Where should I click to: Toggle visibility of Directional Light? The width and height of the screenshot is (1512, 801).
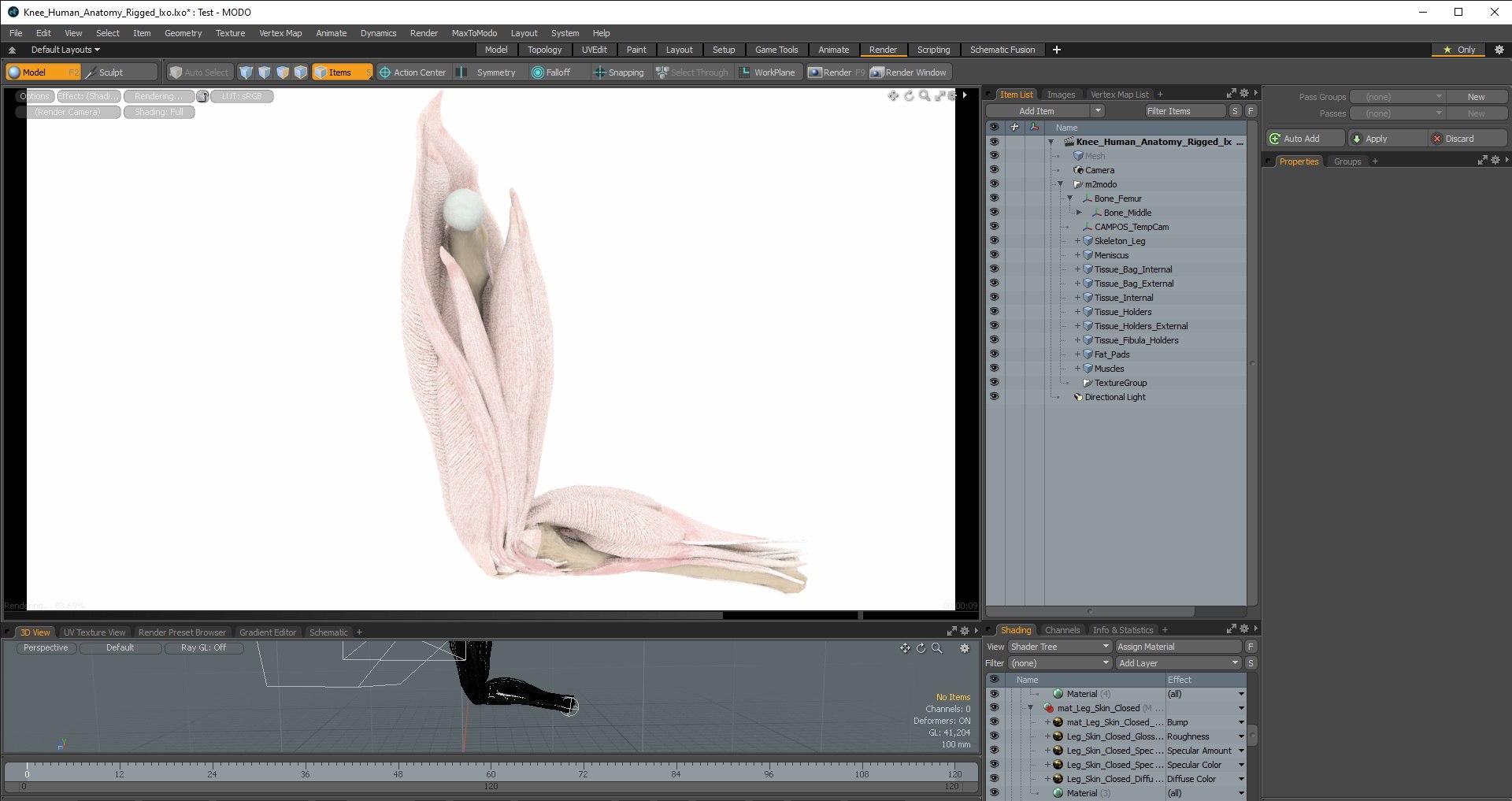(x=994, y=397)
